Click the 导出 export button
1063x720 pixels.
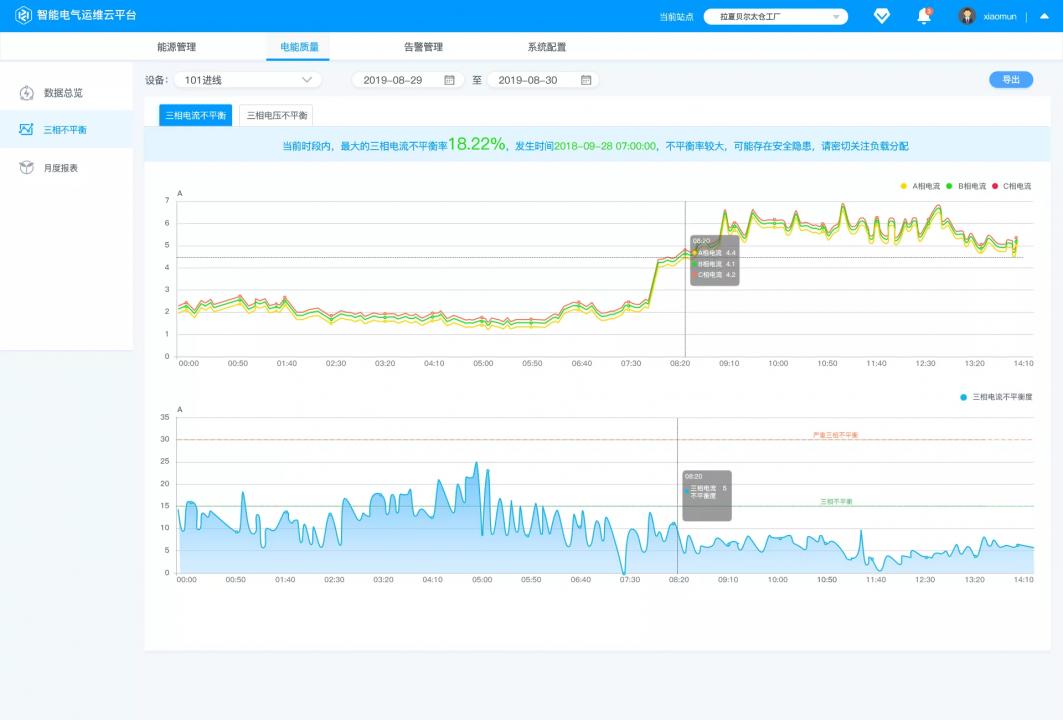coord(1010,80)
